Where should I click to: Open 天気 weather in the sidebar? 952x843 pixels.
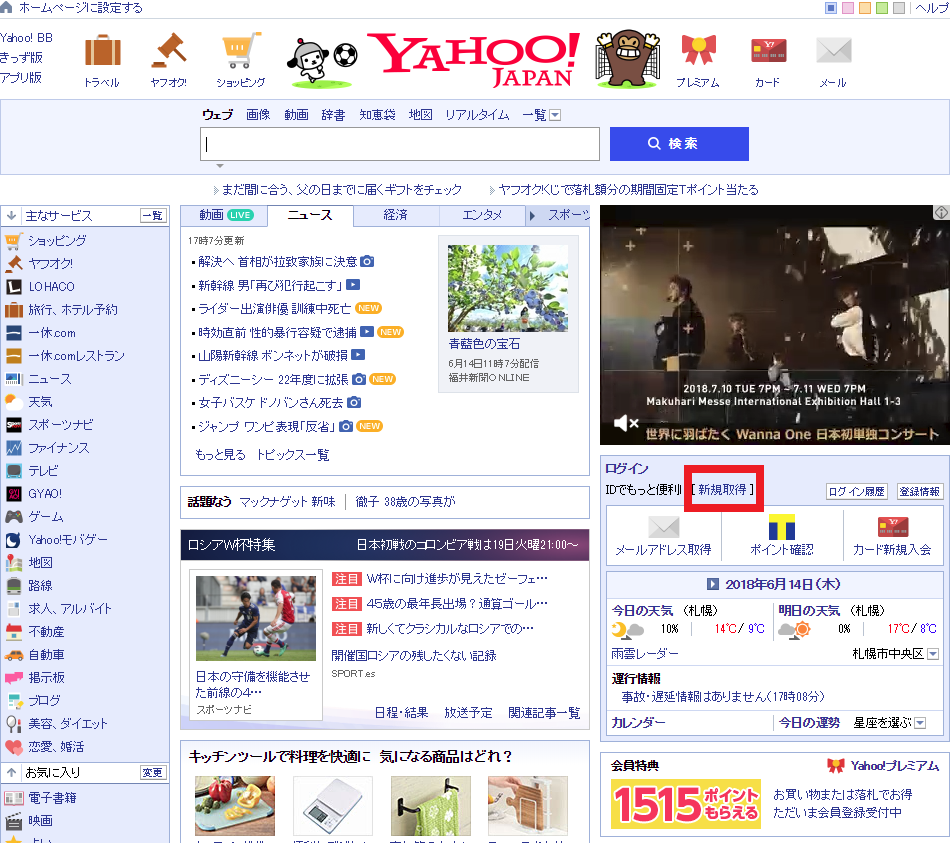[40, 401]
